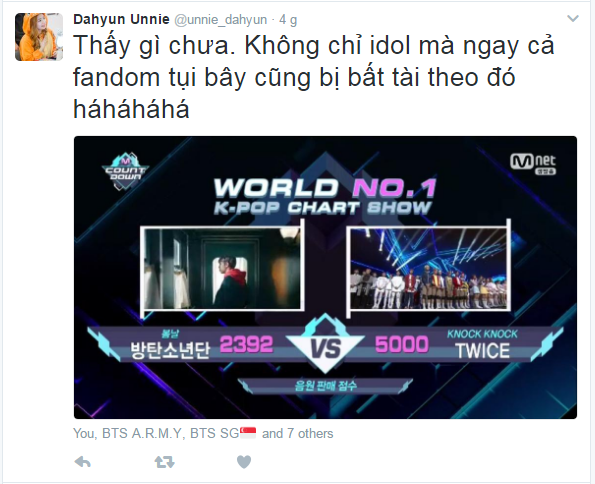Click the M Countdown logo in the image
Screen dimensions: 595x484
click(x=125, y=171)
